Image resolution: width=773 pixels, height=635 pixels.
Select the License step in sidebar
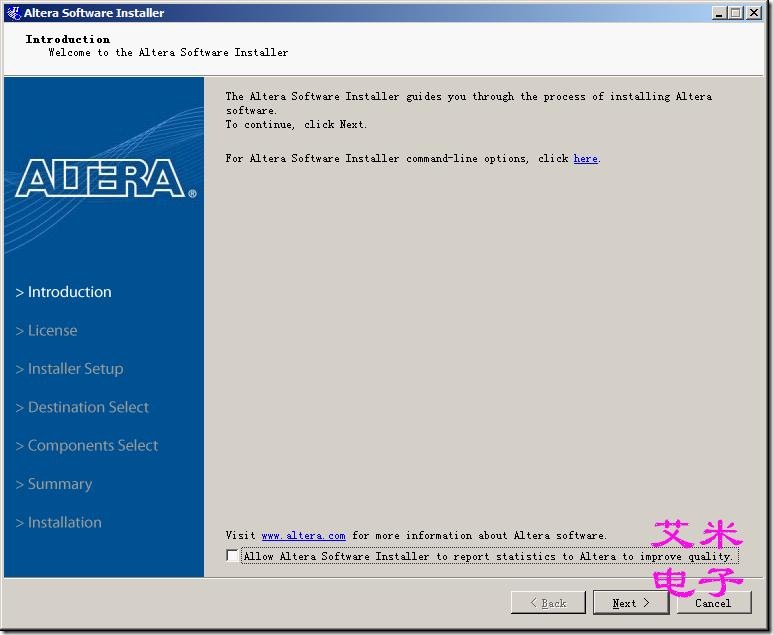point(46,330)
